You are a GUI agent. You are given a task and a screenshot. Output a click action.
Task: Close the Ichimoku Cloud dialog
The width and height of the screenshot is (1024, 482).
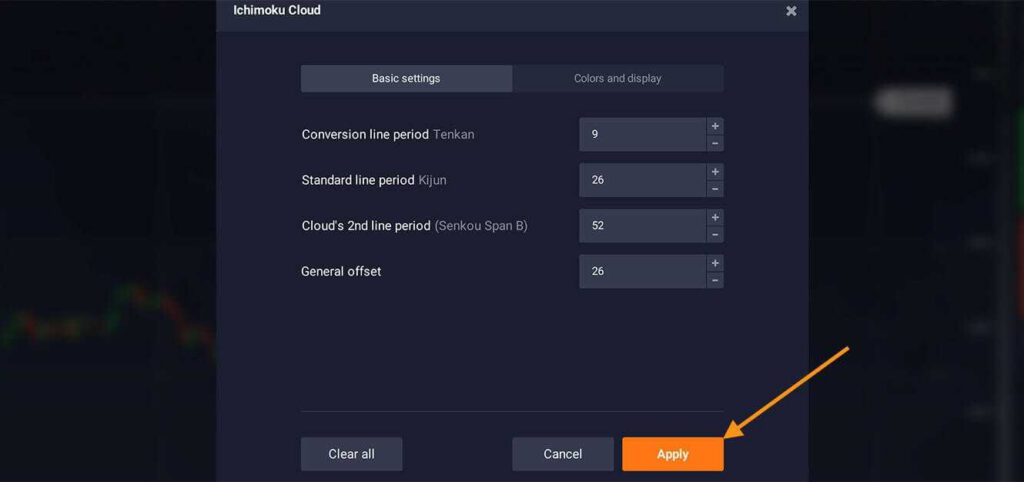click(x=791, y=11)
